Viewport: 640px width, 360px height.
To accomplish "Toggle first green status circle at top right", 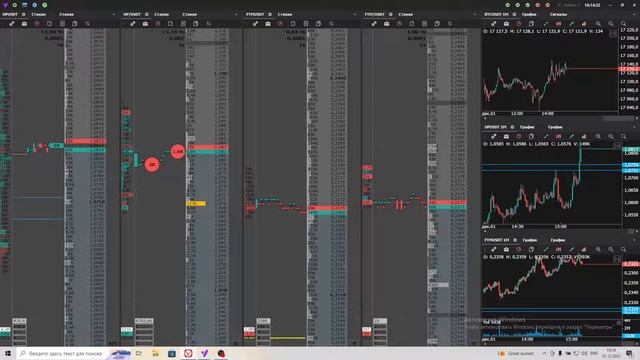I will 507,5.
